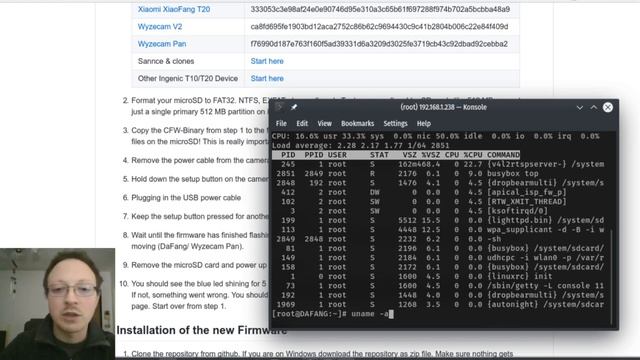
Task: Click the '/sbin/getty -L console' row
Action: (x=438, y=286)
